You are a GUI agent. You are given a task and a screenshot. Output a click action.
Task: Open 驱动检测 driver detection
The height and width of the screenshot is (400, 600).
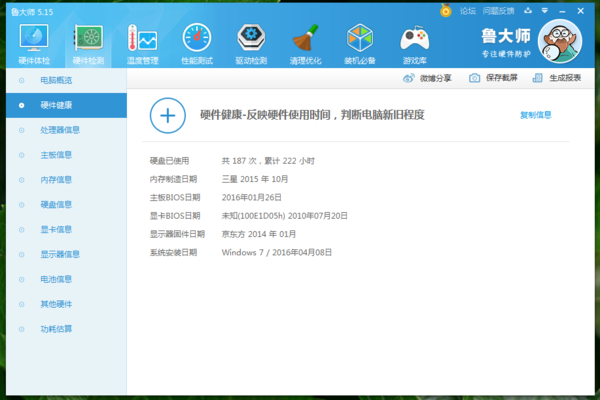coord(251,40)
